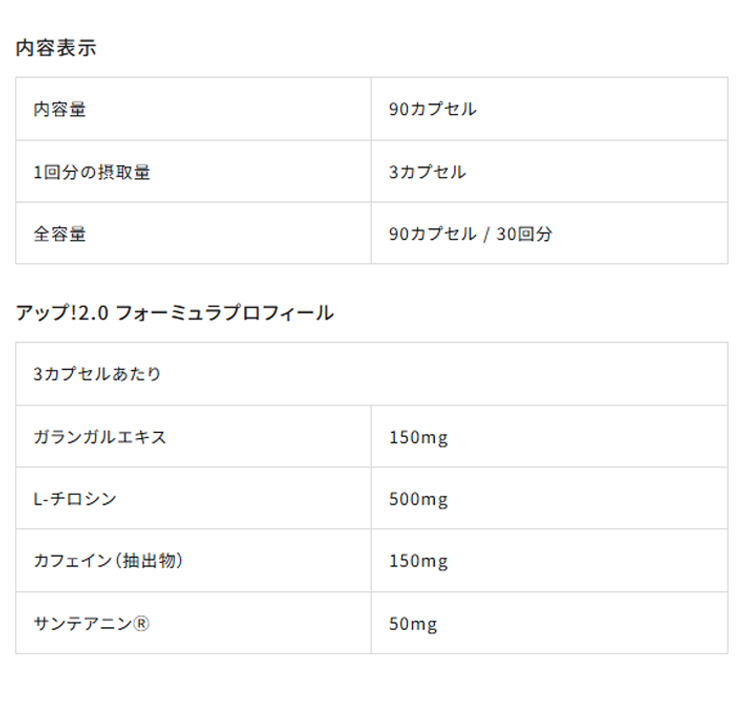The height and width of the screenshot is (708, 750).
Task: Click the 内容表示 section heading
Action: [x=56, y=47]
